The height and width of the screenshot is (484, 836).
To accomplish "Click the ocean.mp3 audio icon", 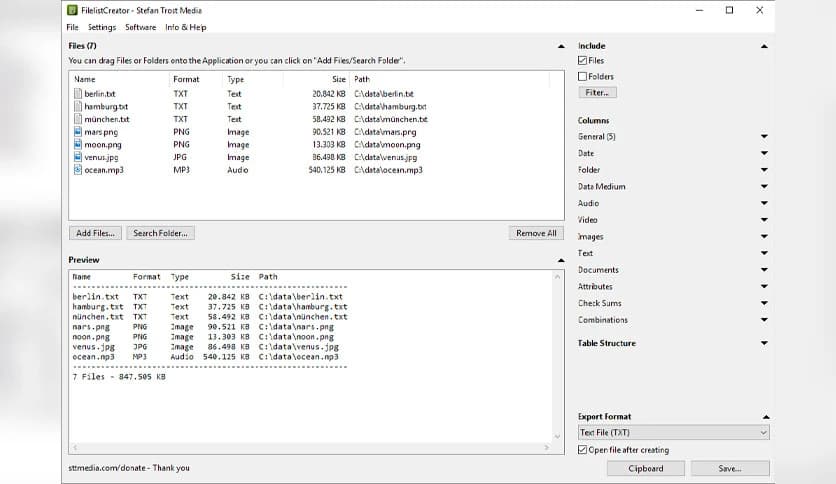I will [78, 170].
